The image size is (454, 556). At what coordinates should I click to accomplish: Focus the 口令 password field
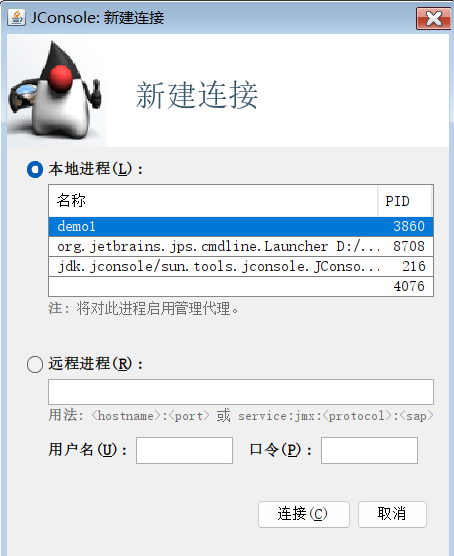tap(369, 450)
